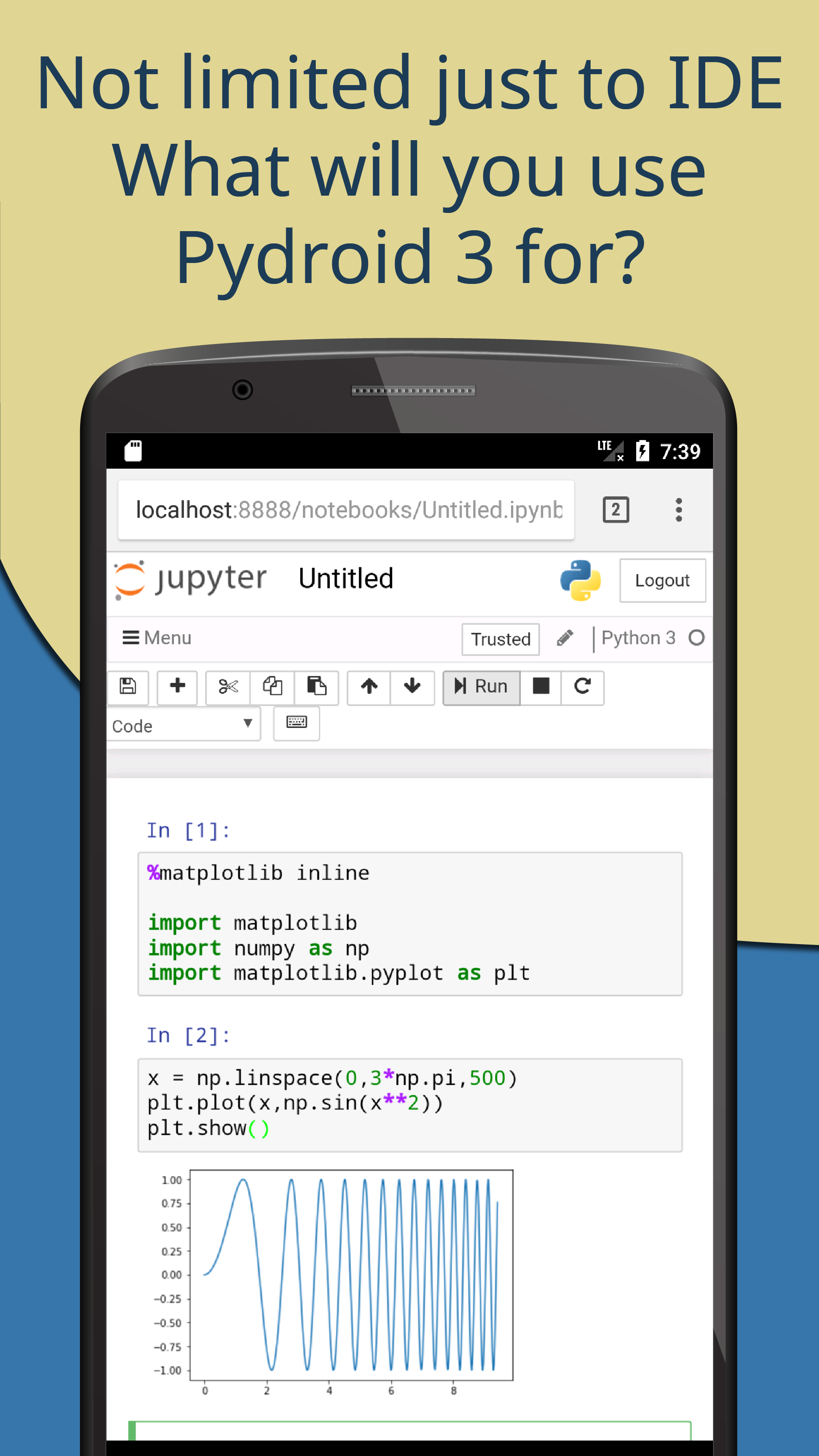
Task: Move the selected cell down
Action: [x=412, y=688]
